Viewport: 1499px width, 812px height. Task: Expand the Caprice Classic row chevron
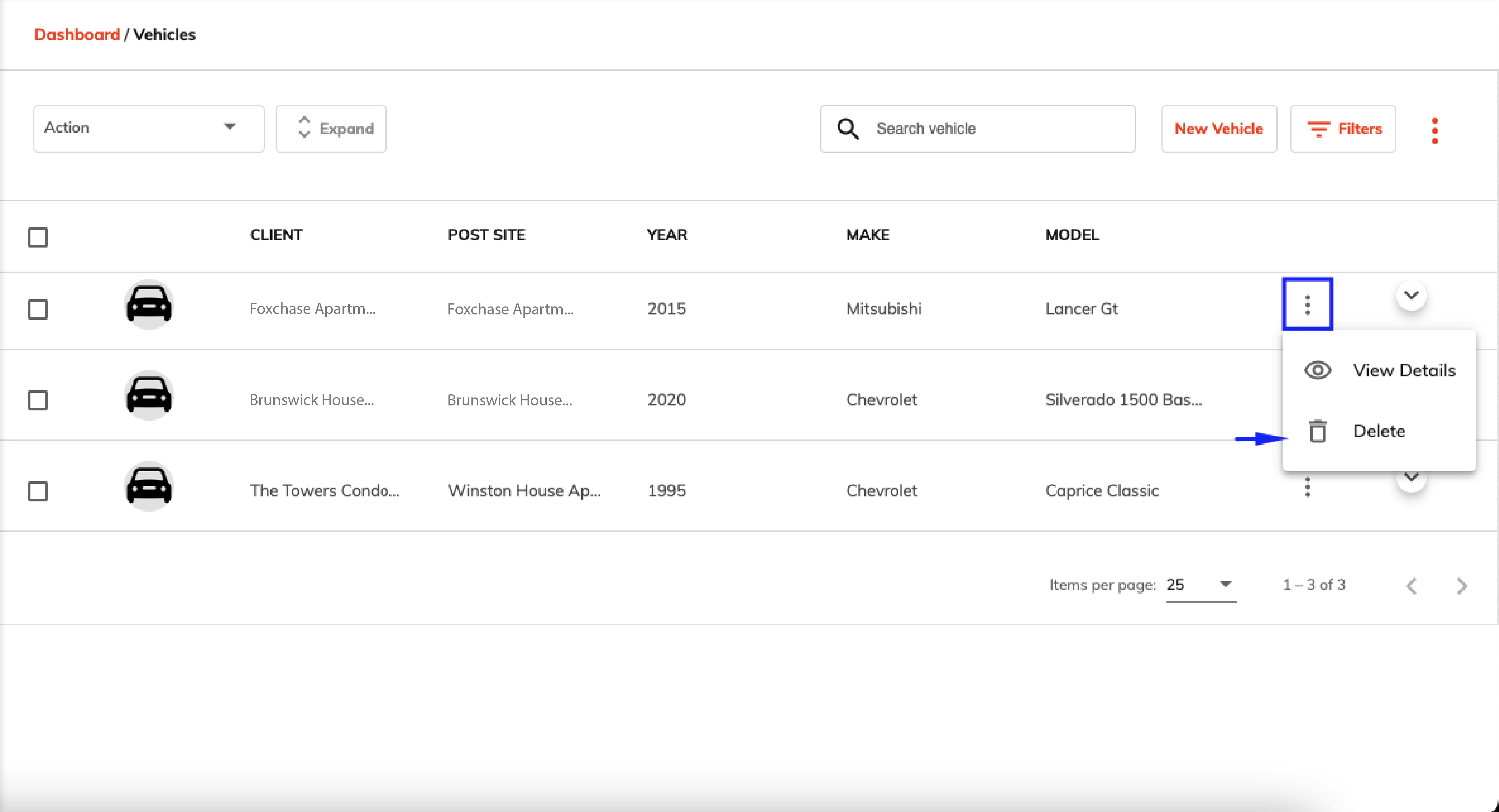pos(1410,478)
